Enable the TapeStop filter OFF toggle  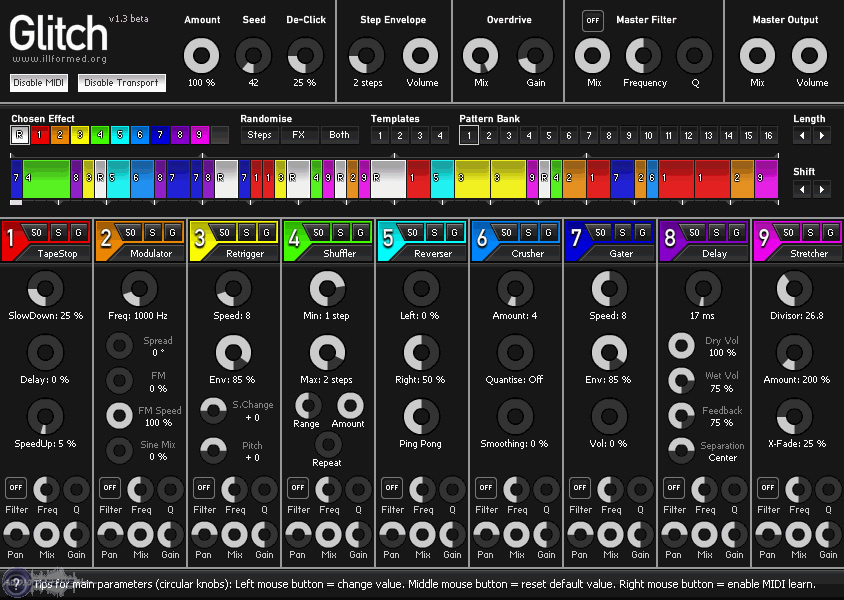click(x=15, y=488)
